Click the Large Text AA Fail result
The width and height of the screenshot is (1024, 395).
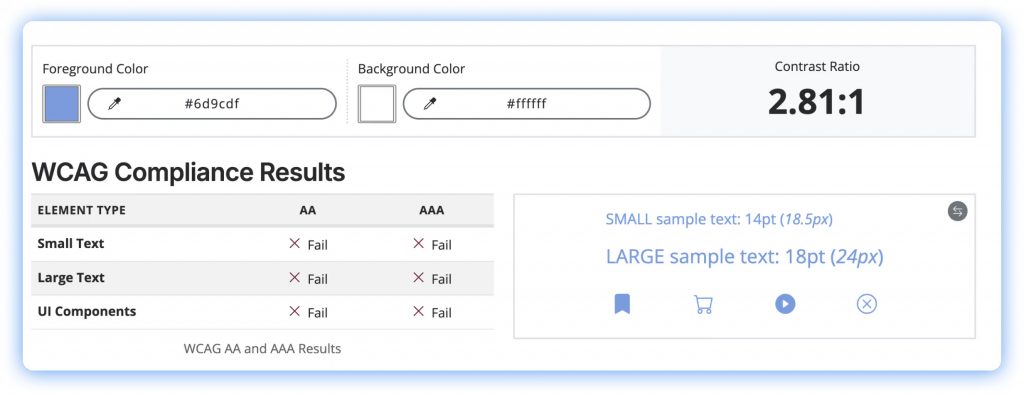(x=308, y=279)
